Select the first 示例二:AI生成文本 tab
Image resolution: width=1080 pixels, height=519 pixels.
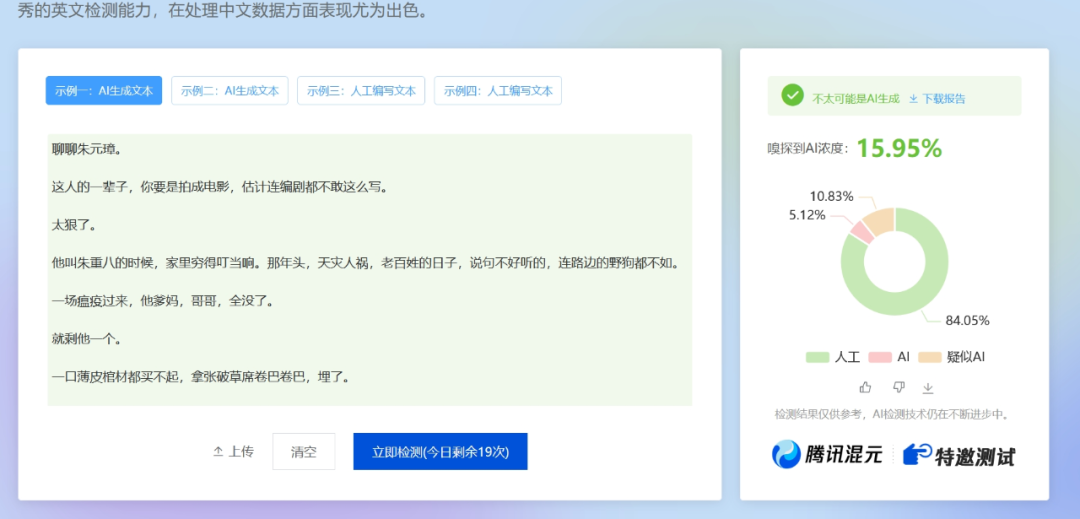coord(229,90)
